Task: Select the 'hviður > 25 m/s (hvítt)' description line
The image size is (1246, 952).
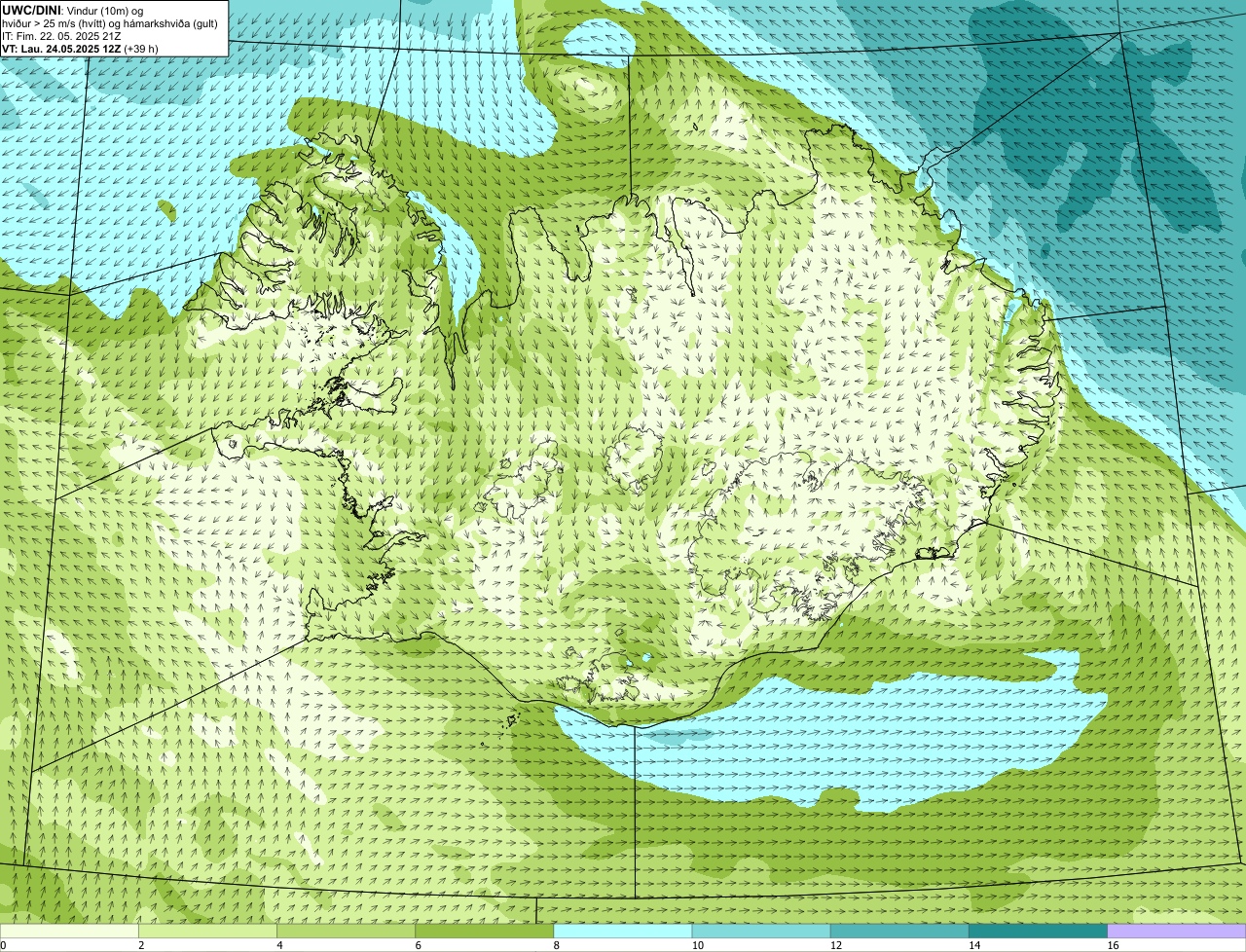Action: (110, 23)
